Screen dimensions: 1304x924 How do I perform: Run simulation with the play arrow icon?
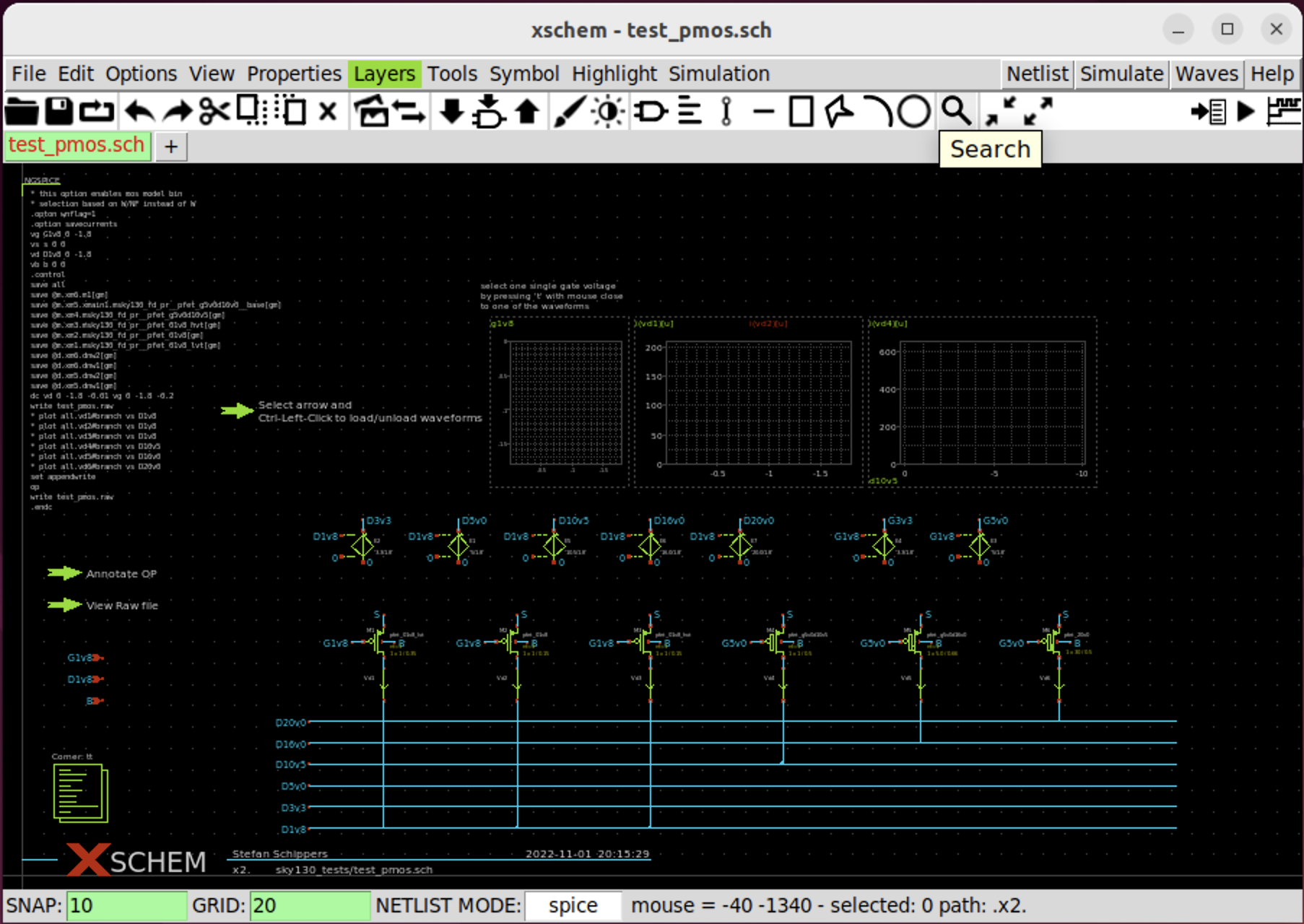pos(1246,112)
